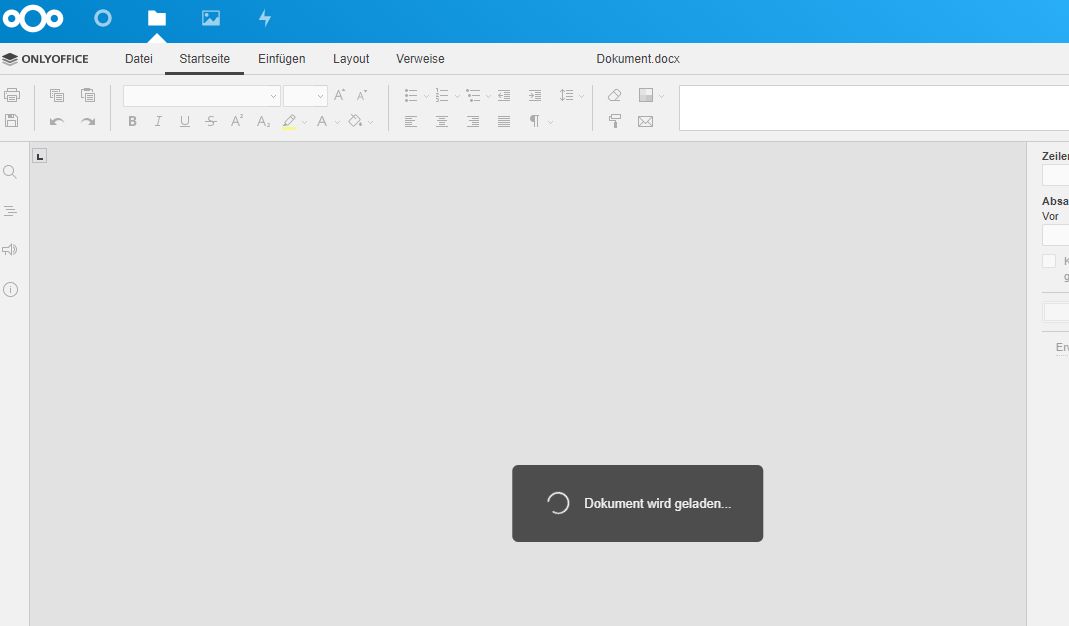Center-align the paragraph text

click(x=442, y=121)
